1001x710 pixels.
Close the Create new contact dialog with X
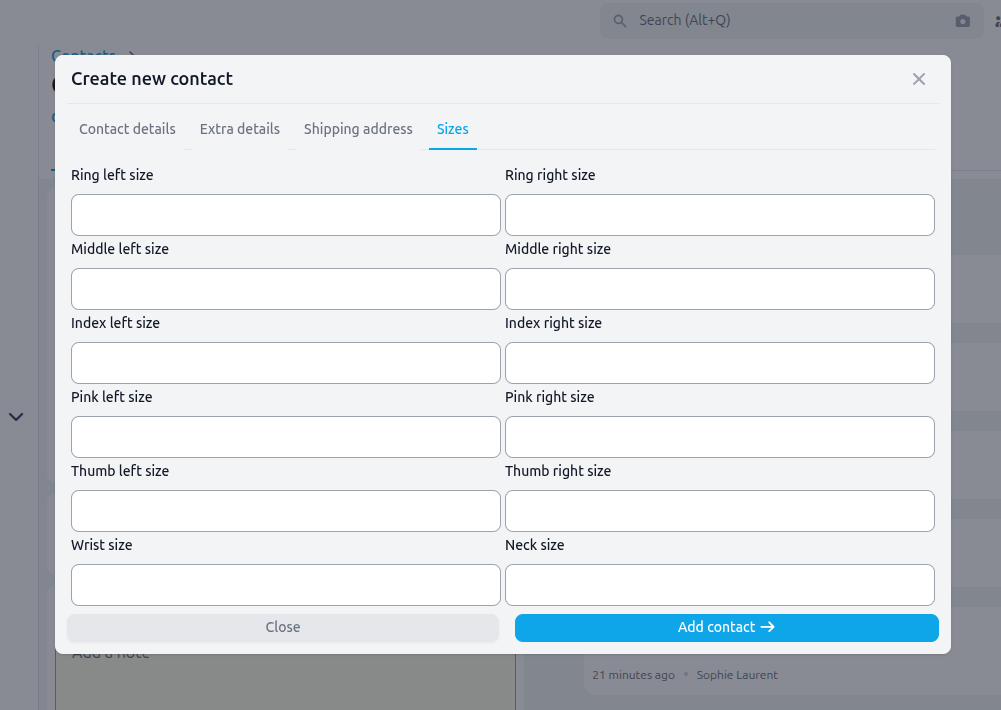[x=918, y=79]
